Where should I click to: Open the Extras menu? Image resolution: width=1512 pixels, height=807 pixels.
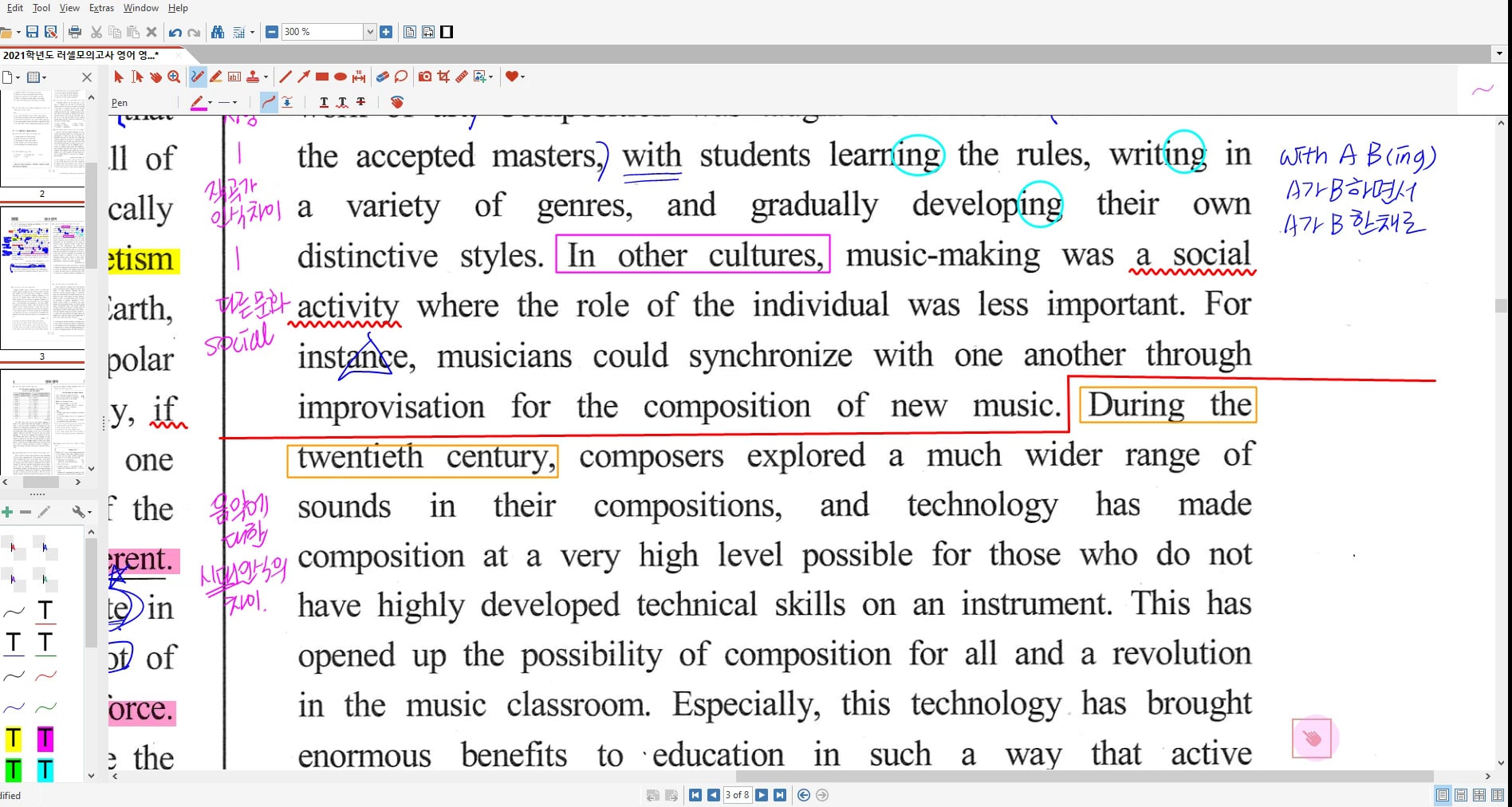[x=101, y=8]
